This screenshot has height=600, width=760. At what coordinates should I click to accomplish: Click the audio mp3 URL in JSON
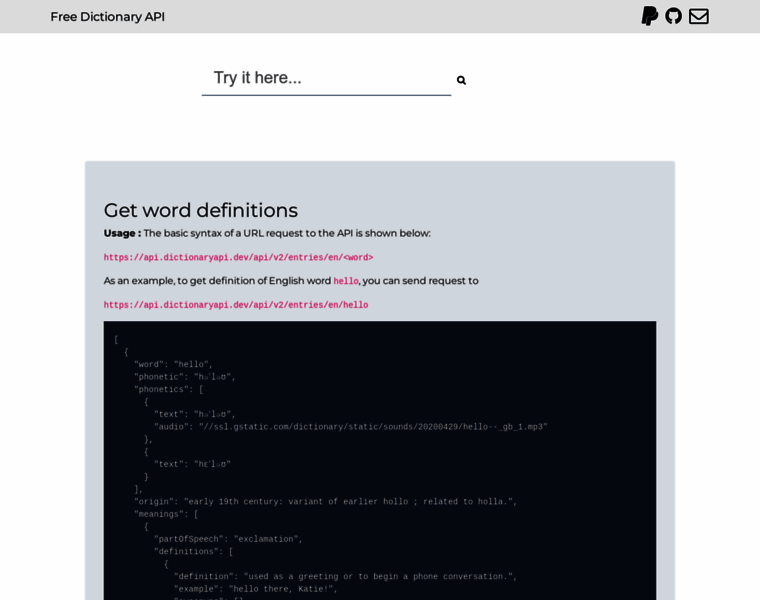point(375,427)
